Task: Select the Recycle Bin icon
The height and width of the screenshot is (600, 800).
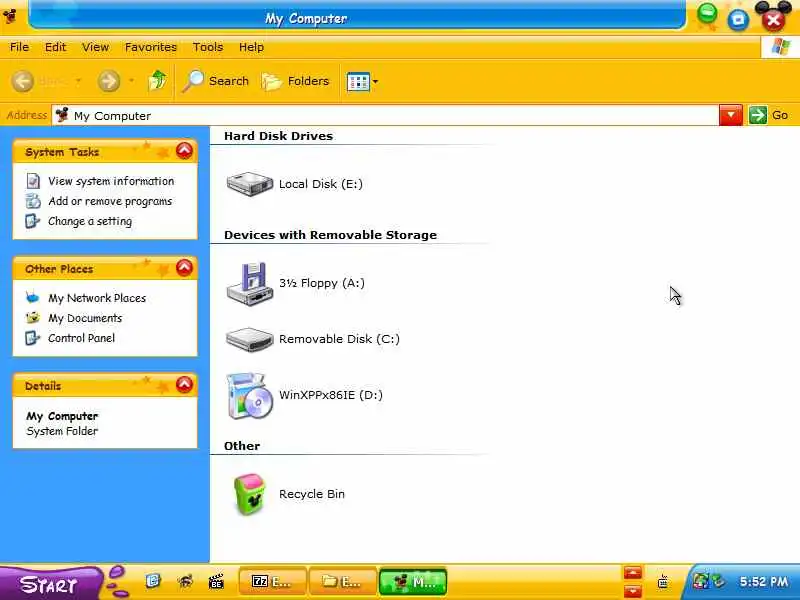Action: 249,494
